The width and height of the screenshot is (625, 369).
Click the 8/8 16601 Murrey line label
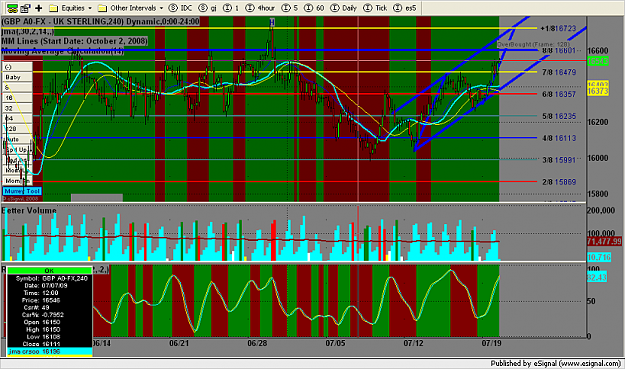click(x=559, y=50)
